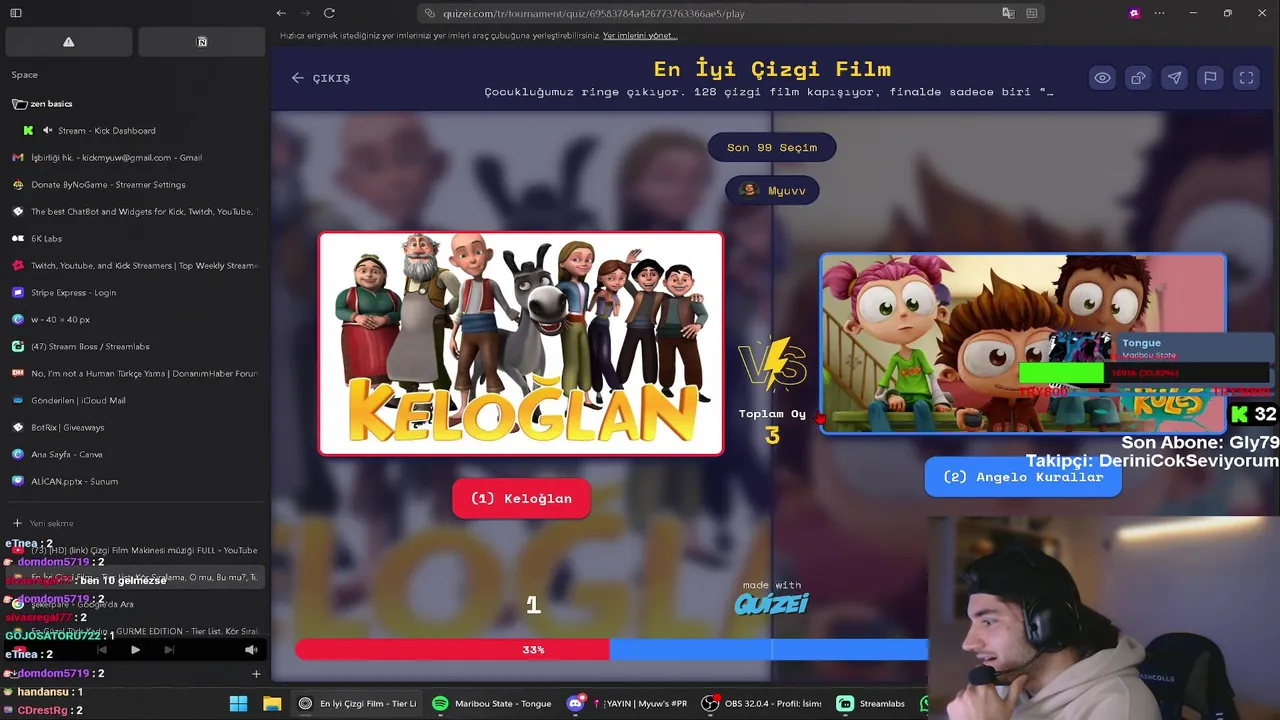Open 'Yer imlerini yönet...' bookmarks link
Image resolution: width=1280 pixels, height=720 pixels.
[x=640, y=36]
